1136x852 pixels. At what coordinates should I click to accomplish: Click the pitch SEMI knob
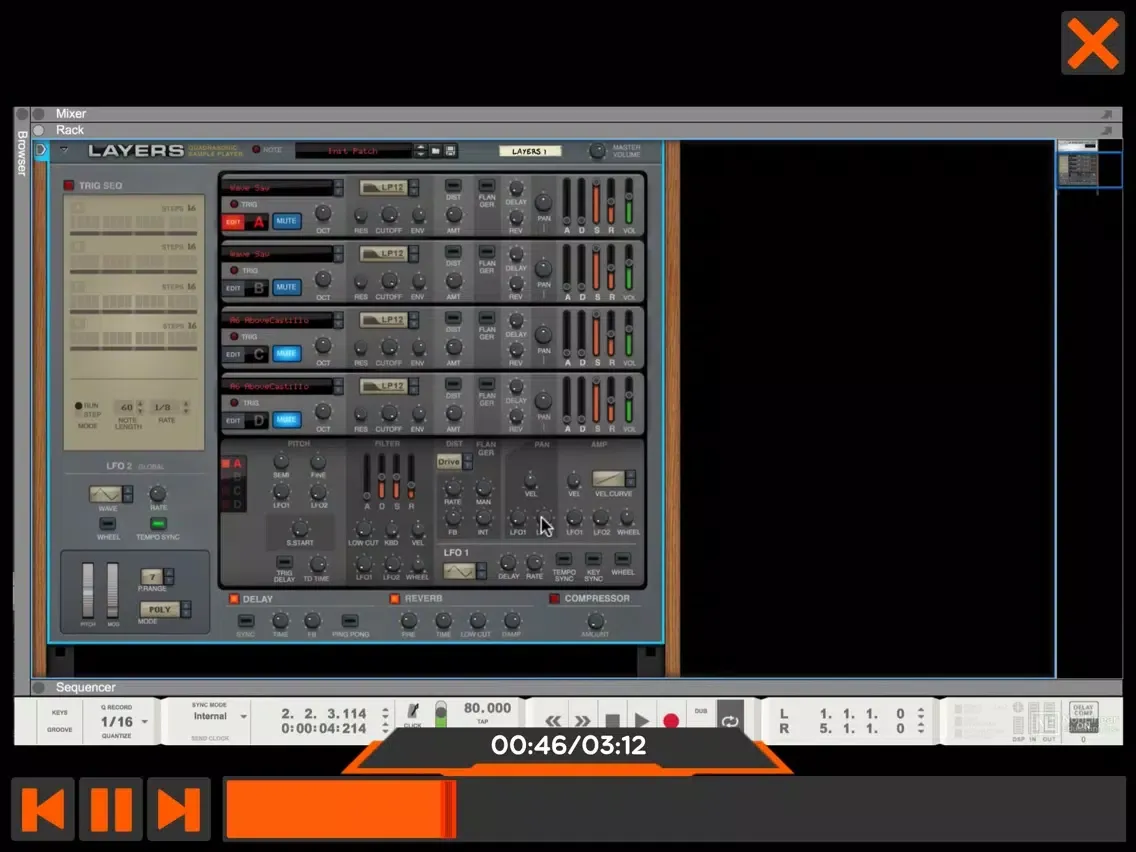[281, 461]
